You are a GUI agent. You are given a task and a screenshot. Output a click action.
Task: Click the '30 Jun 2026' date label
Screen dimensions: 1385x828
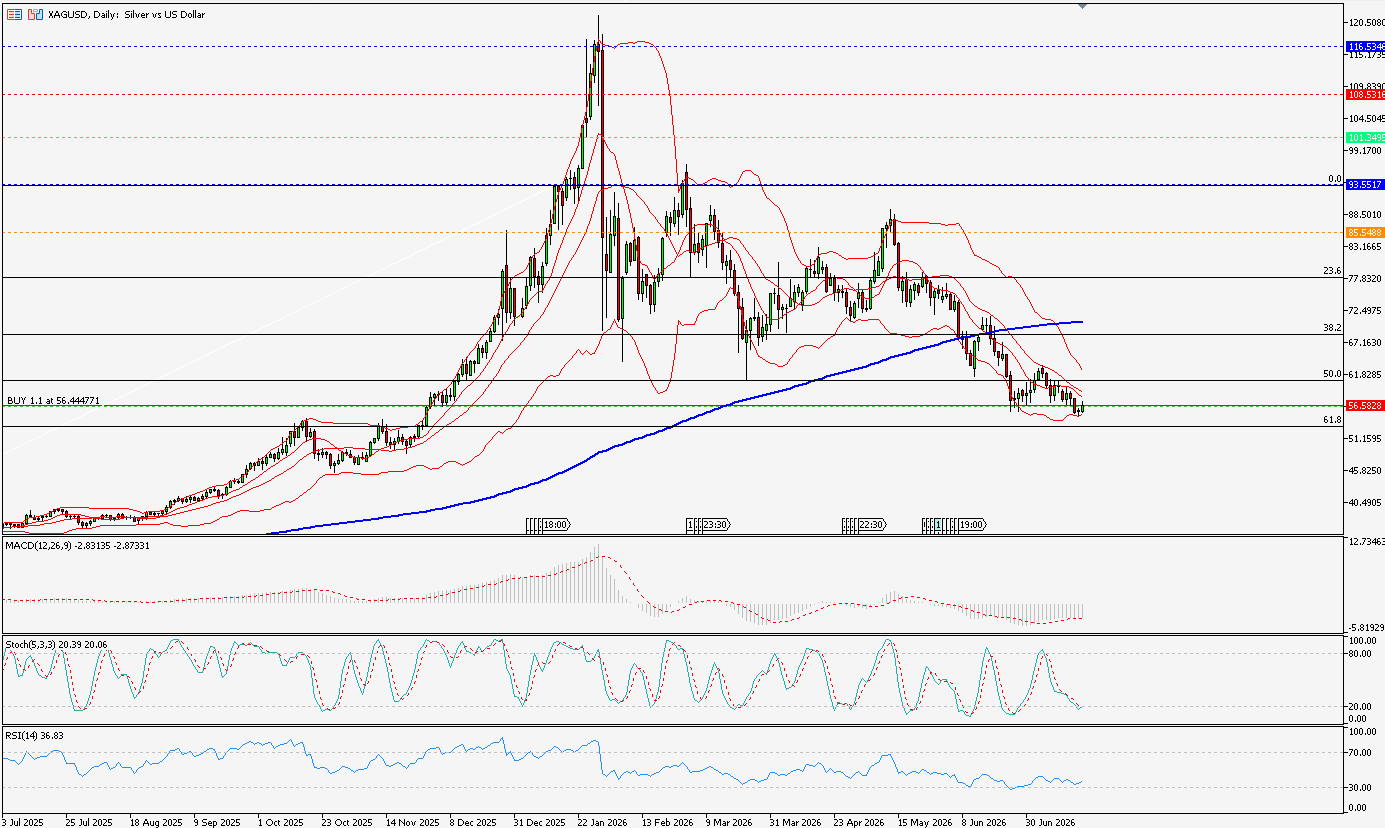1051,821
